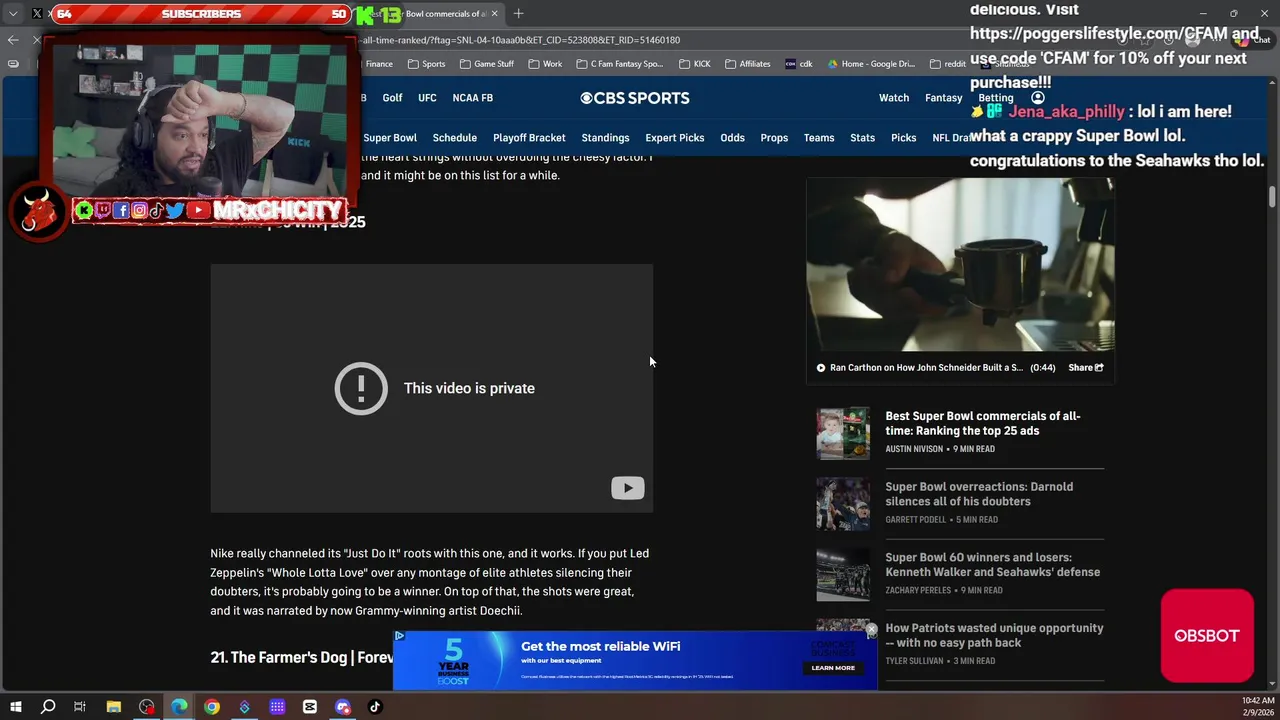Switch to Microsoft Edge on the taskbar
Screen dimensions: 1280x720
(x=179, y=707)
